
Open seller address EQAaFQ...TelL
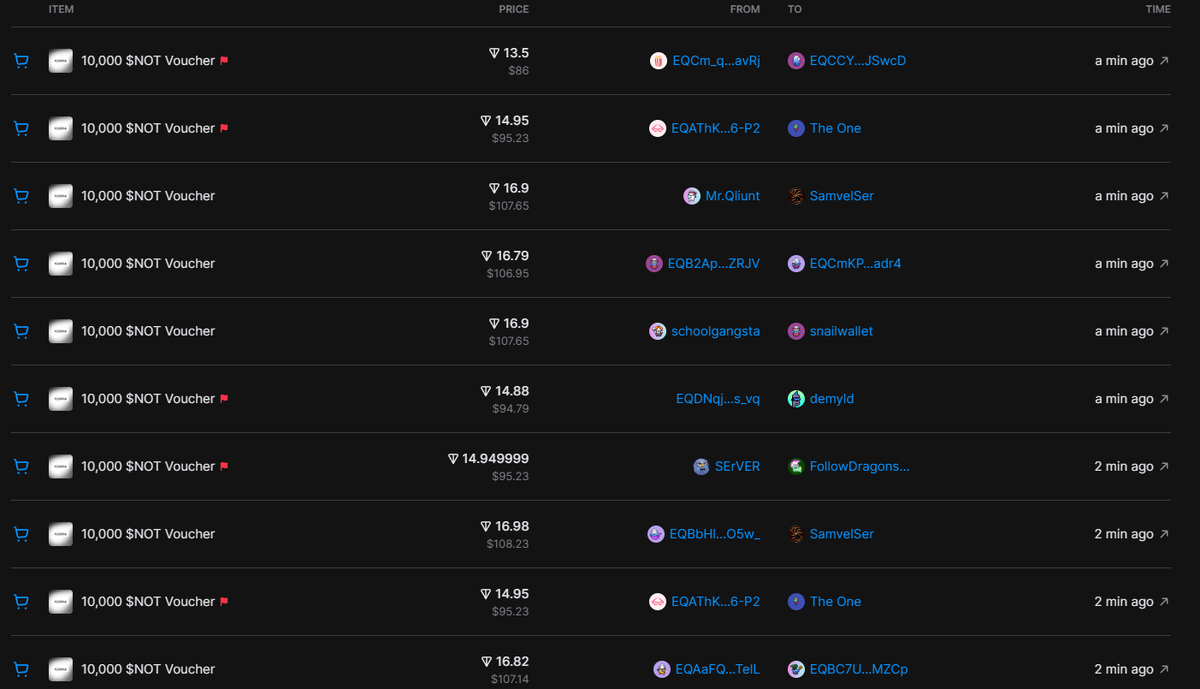click(718, 669)
